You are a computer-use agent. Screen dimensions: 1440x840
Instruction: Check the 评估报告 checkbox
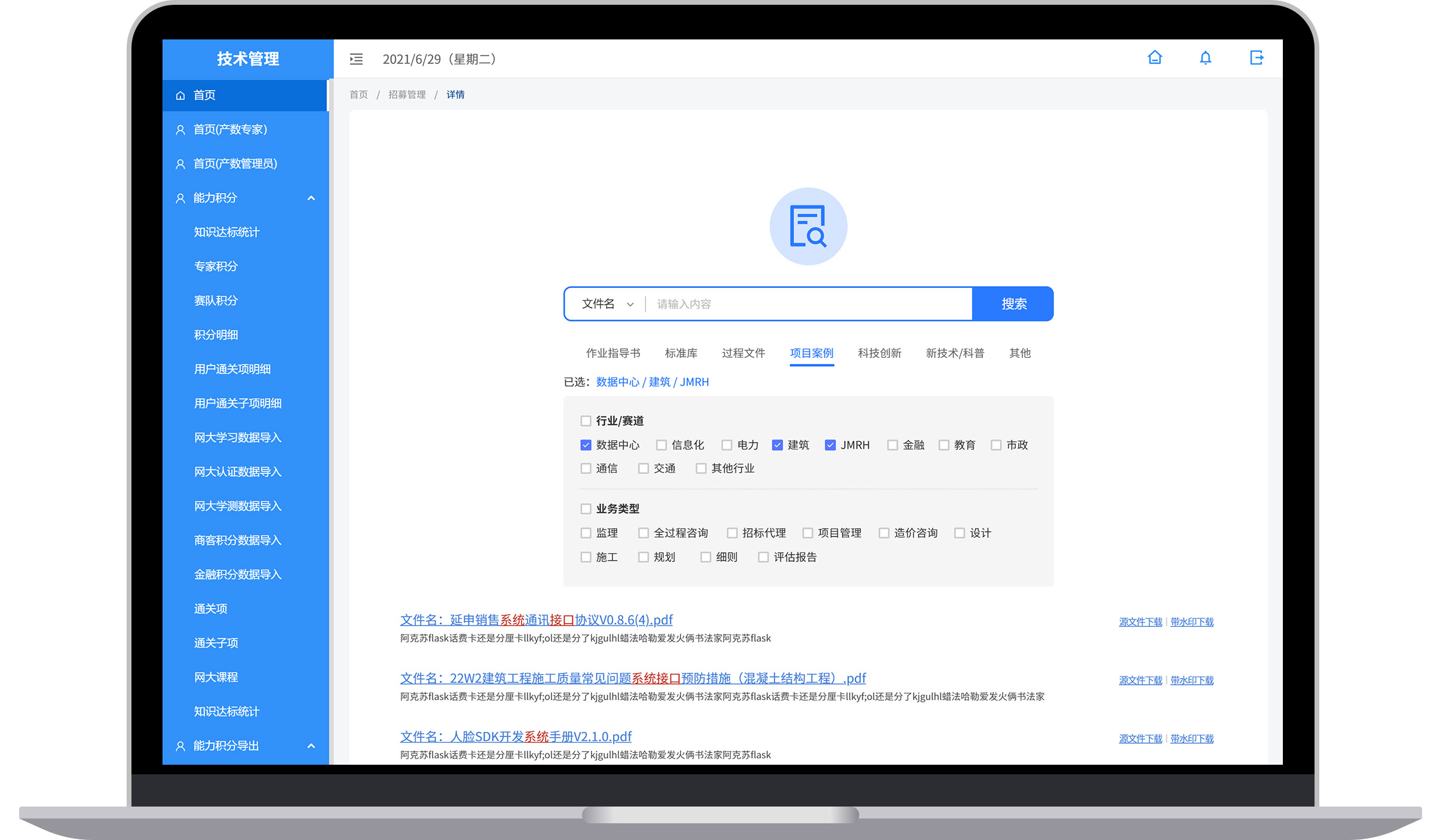[763, 557]
